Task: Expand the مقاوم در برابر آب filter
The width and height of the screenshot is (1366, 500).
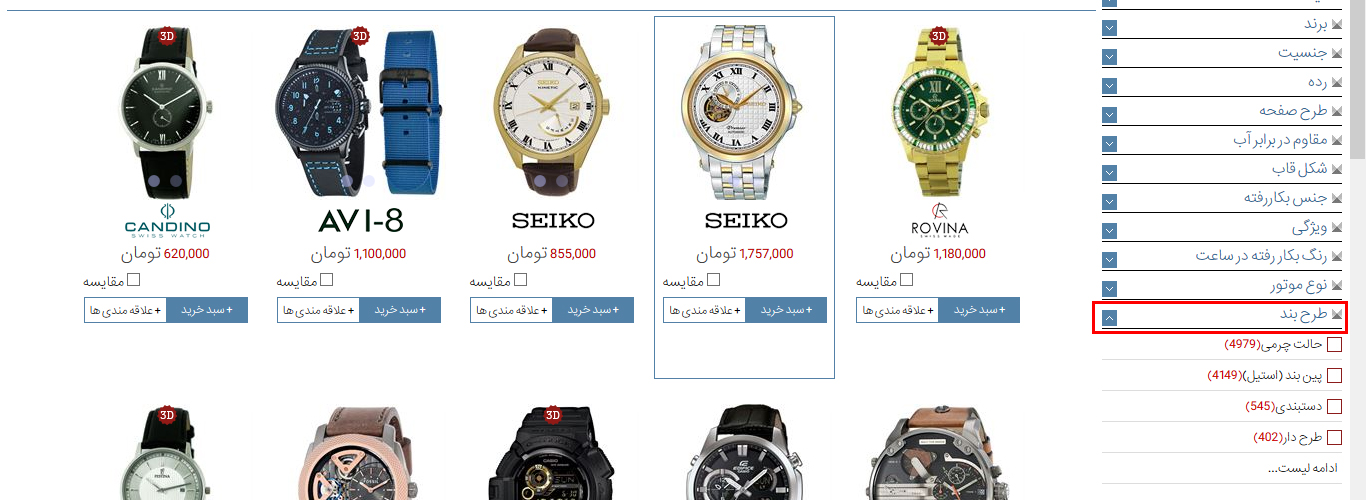Action: point(1110,144)
